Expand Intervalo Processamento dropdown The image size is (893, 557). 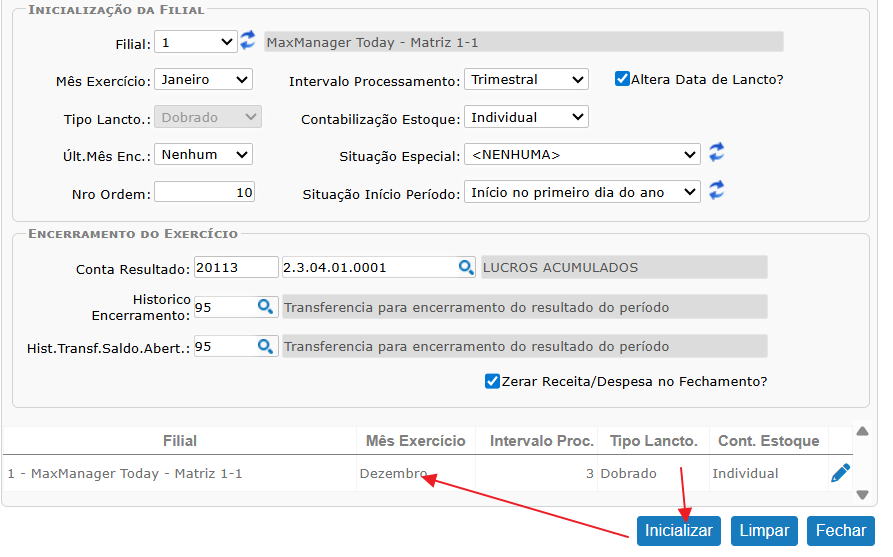(x=526, y=79)
